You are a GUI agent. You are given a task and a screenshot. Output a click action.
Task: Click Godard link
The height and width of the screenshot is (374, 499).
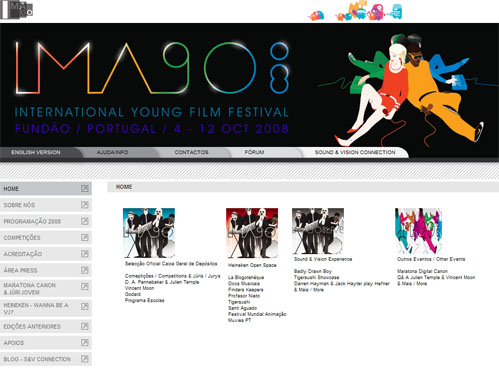(133, 294)
